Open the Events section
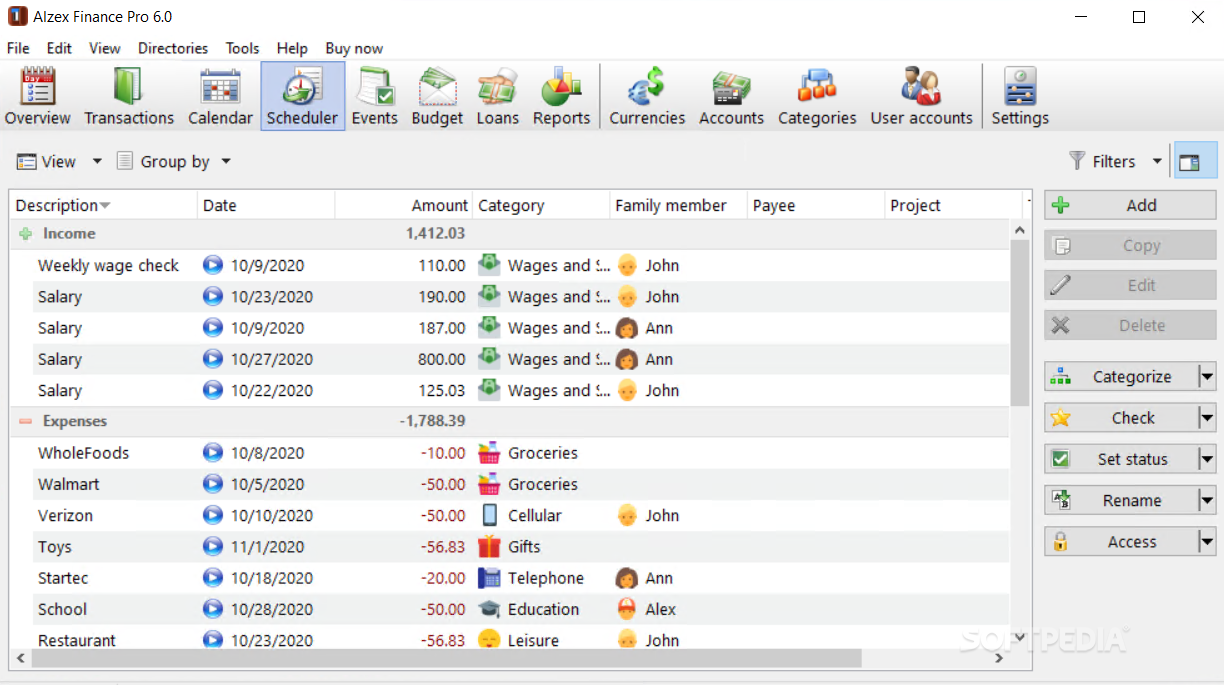 [375, 96]
